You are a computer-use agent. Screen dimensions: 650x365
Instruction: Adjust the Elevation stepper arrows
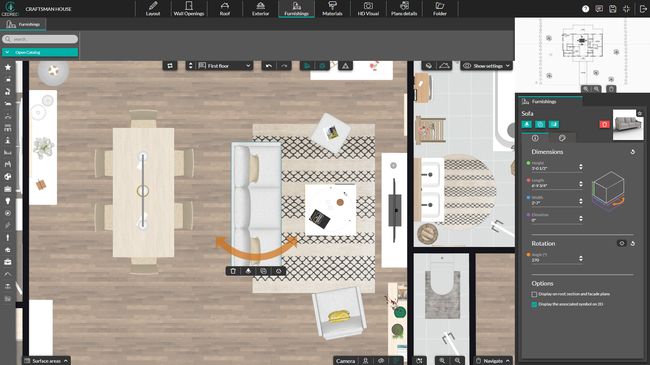(581, 218)
